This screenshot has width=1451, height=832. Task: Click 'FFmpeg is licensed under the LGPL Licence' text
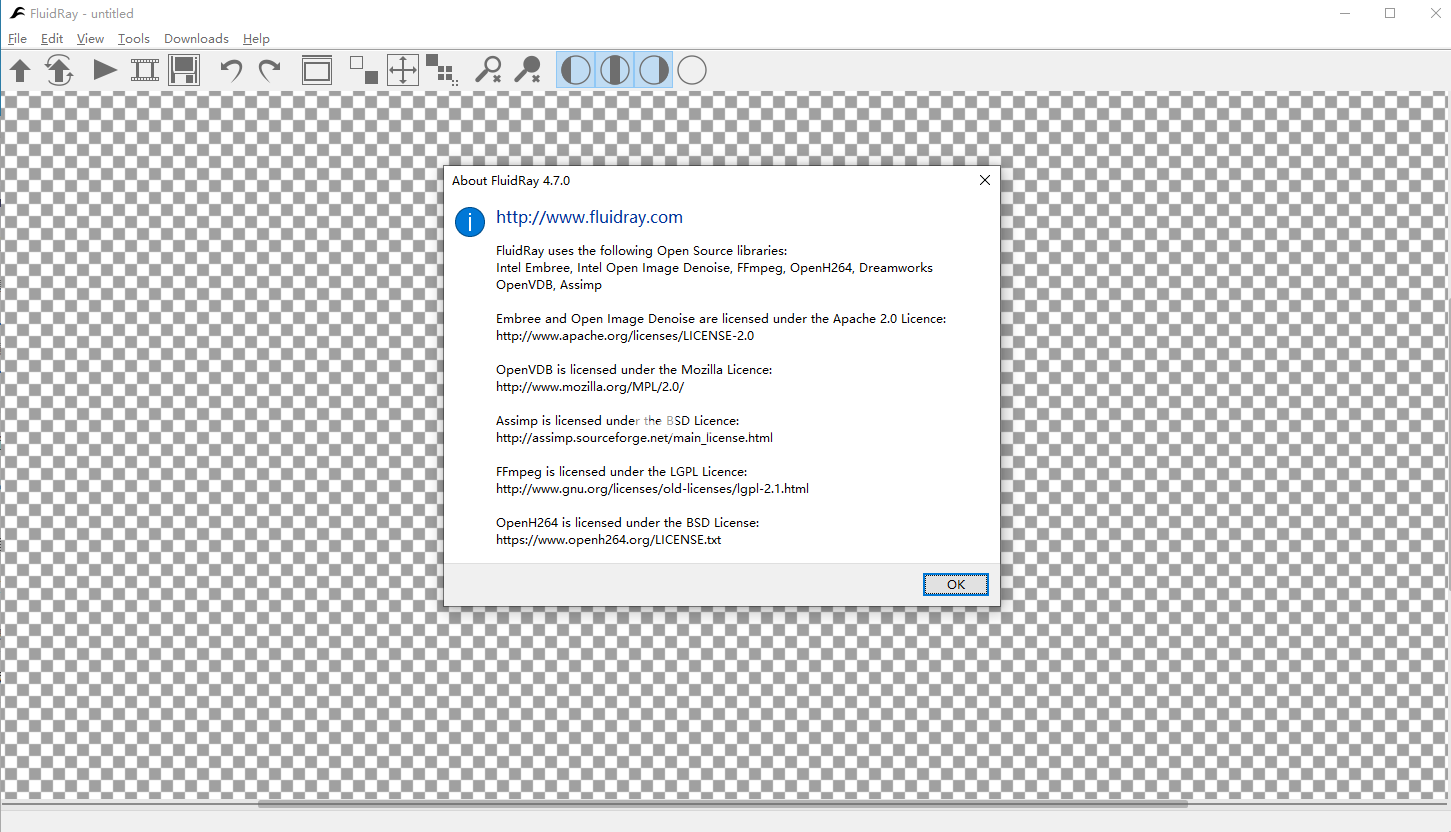[x=621, y=472]
